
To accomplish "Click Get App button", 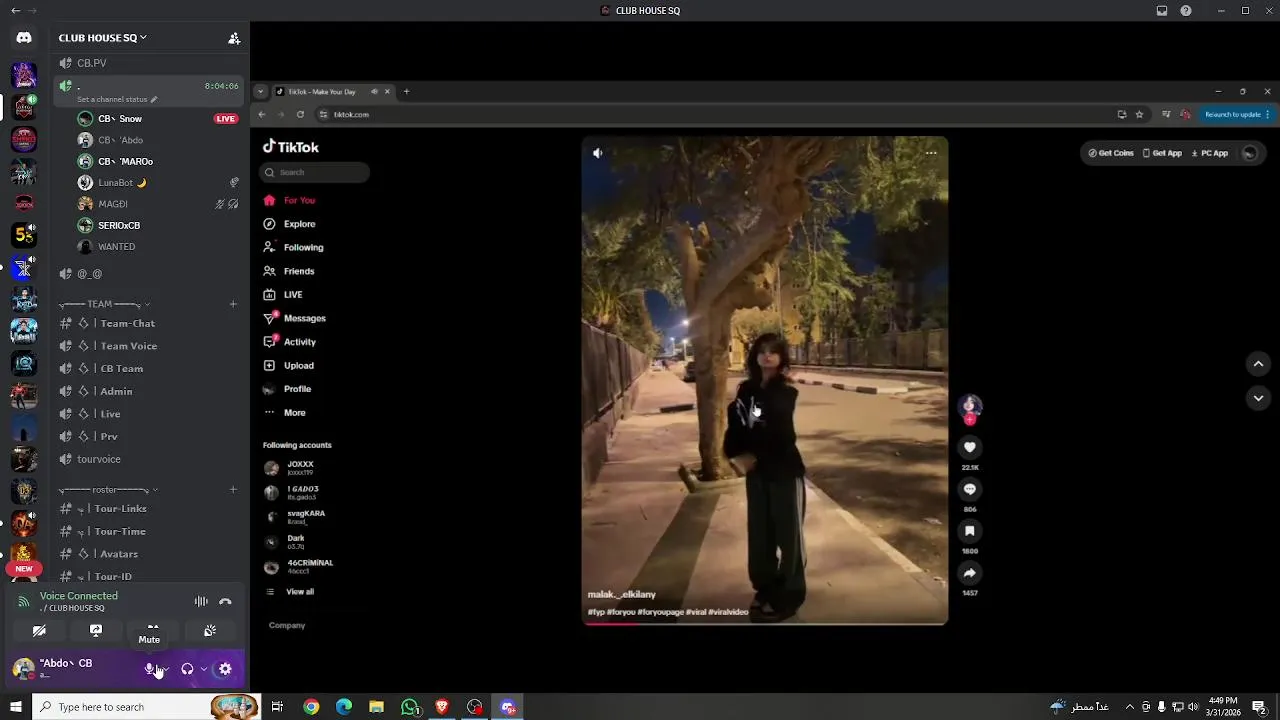I will click(x=1162, y=153).
